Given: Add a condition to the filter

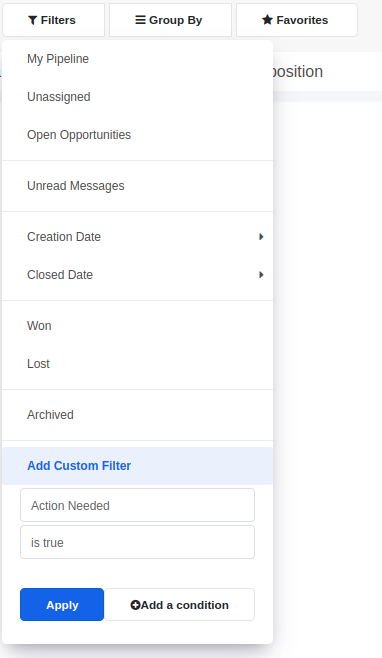Looking at the screenshot, I should point(179,605).
